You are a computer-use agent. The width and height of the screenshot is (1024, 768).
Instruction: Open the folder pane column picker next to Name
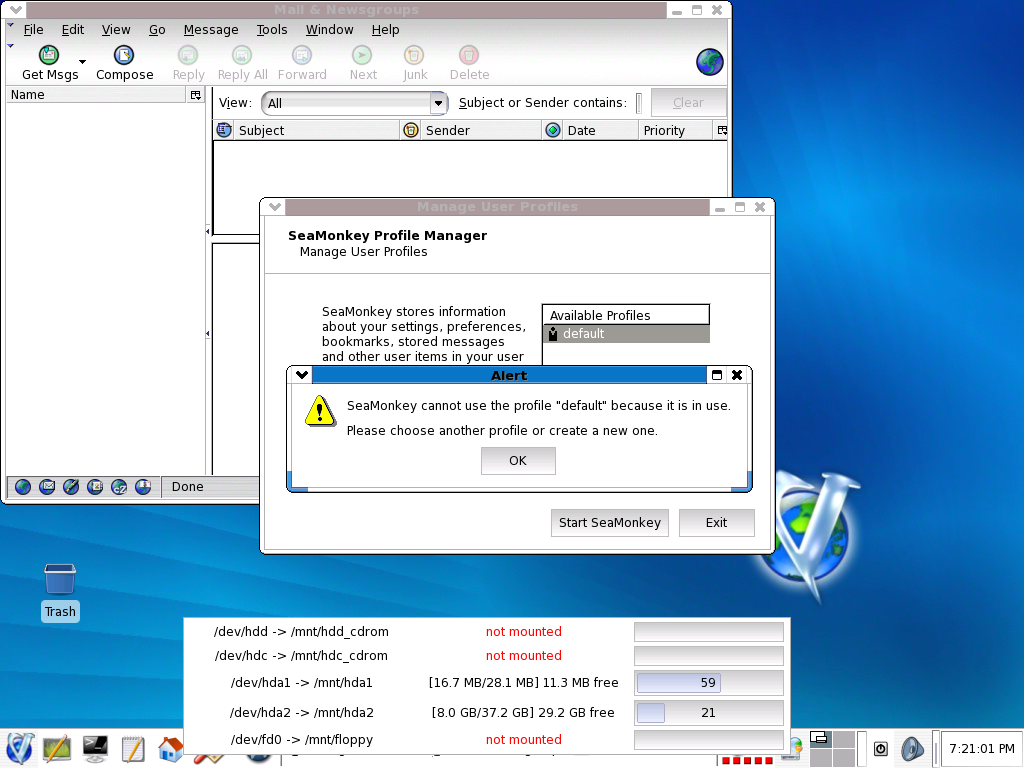click(x=195, y=95)
